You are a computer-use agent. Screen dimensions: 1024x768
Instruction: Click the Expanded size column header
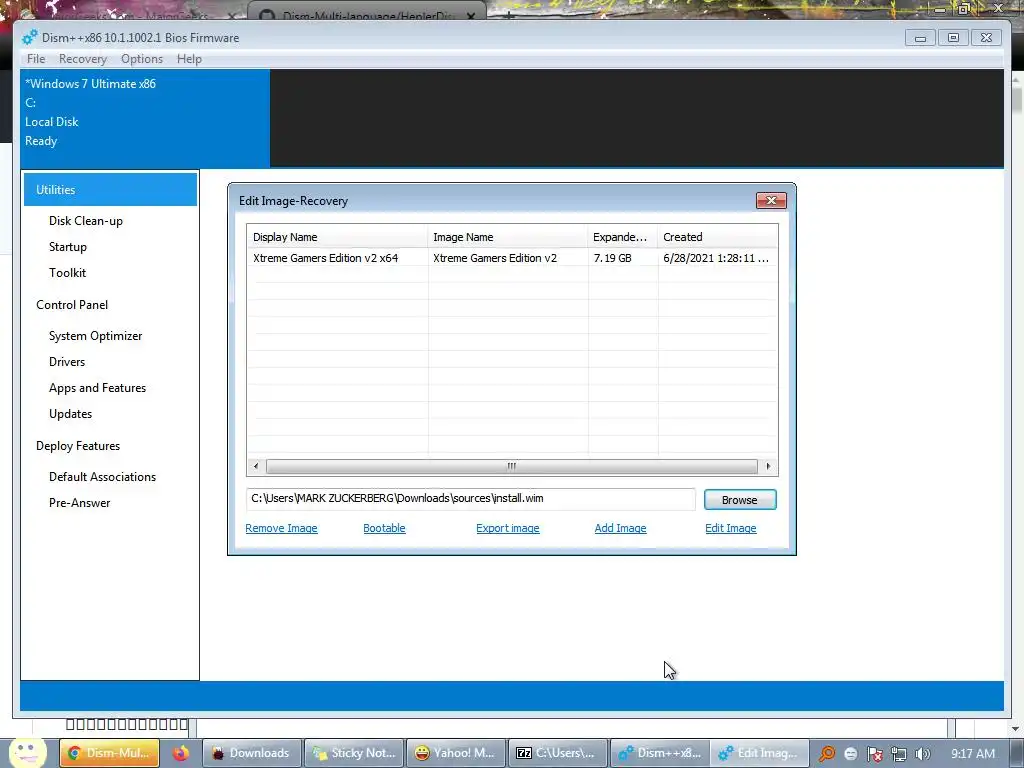pos(622,237)
